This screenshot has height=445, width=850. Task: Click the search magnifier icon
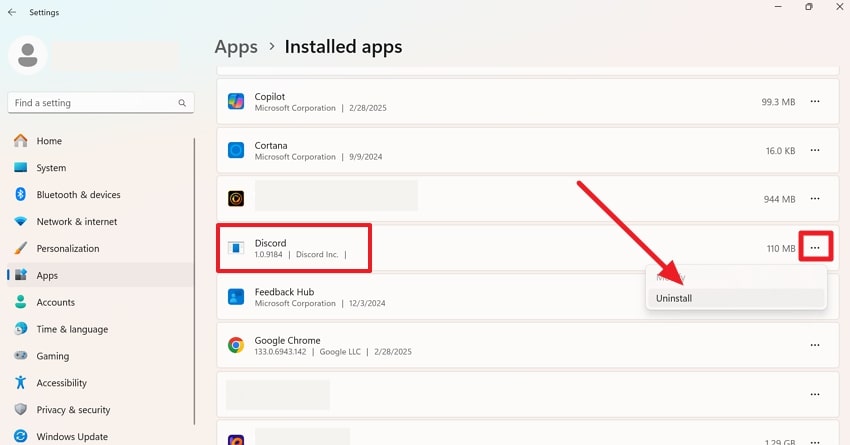[x=182, y=103]
